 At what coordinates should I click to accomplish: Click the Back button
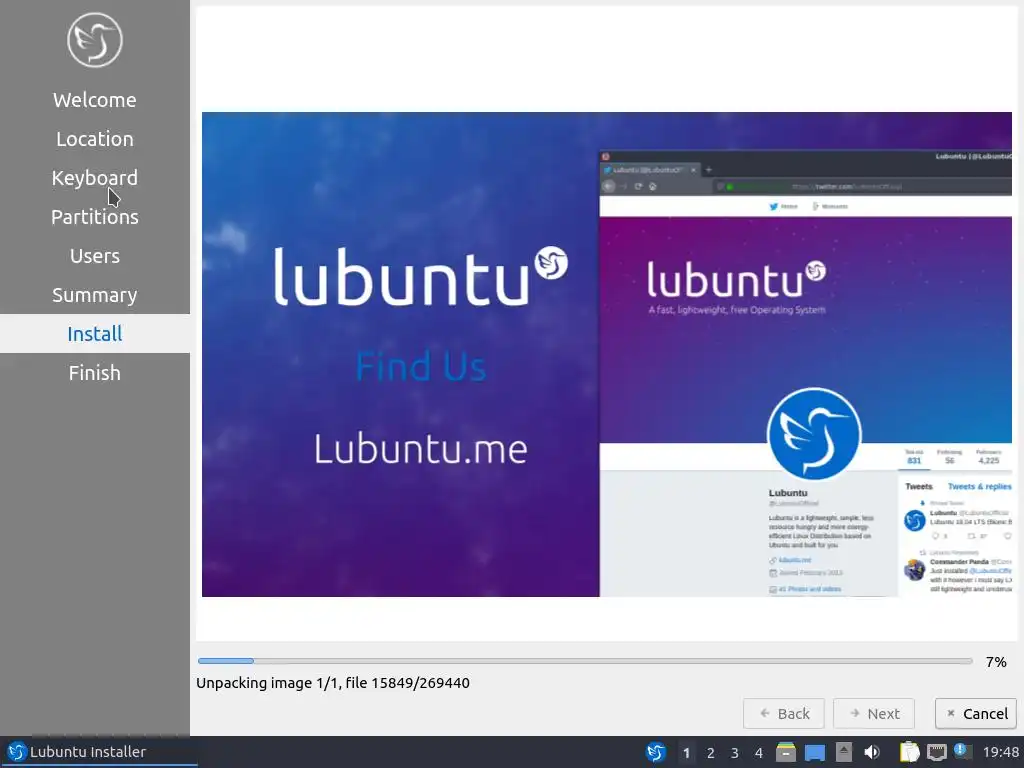click(x=784, y=714)
